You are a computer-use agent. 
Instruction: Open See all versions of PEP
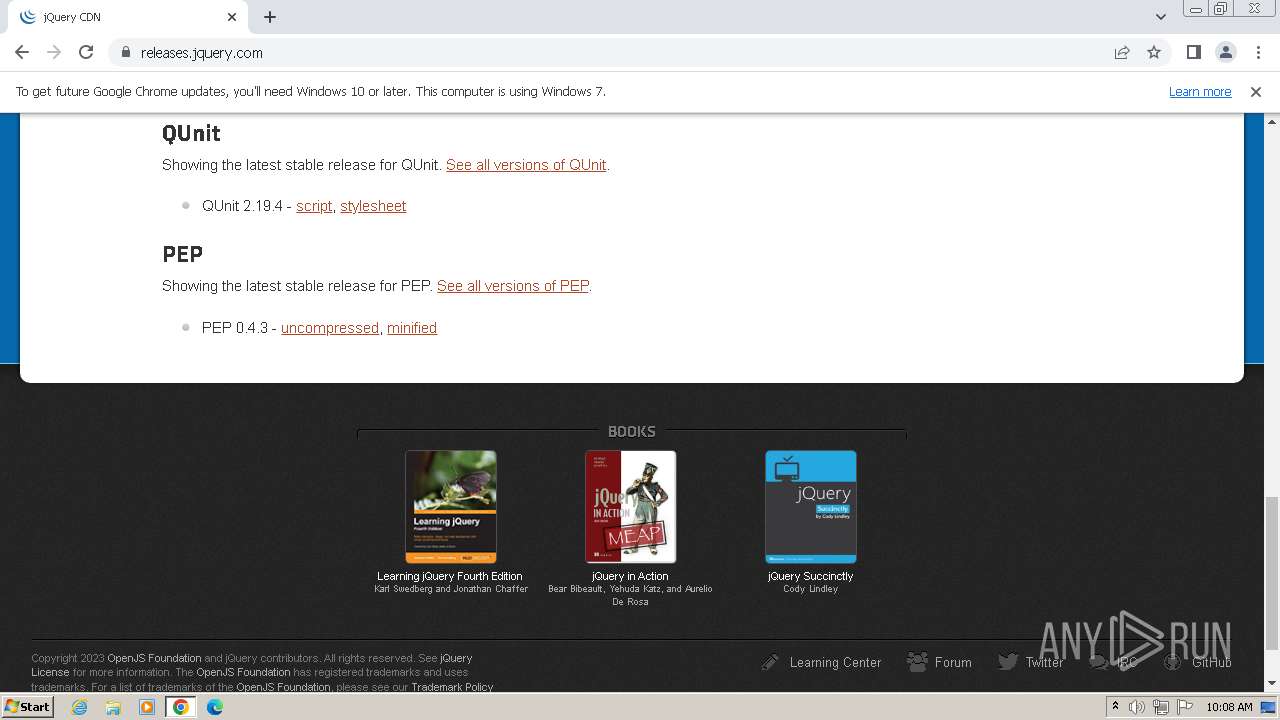[513, 286]
